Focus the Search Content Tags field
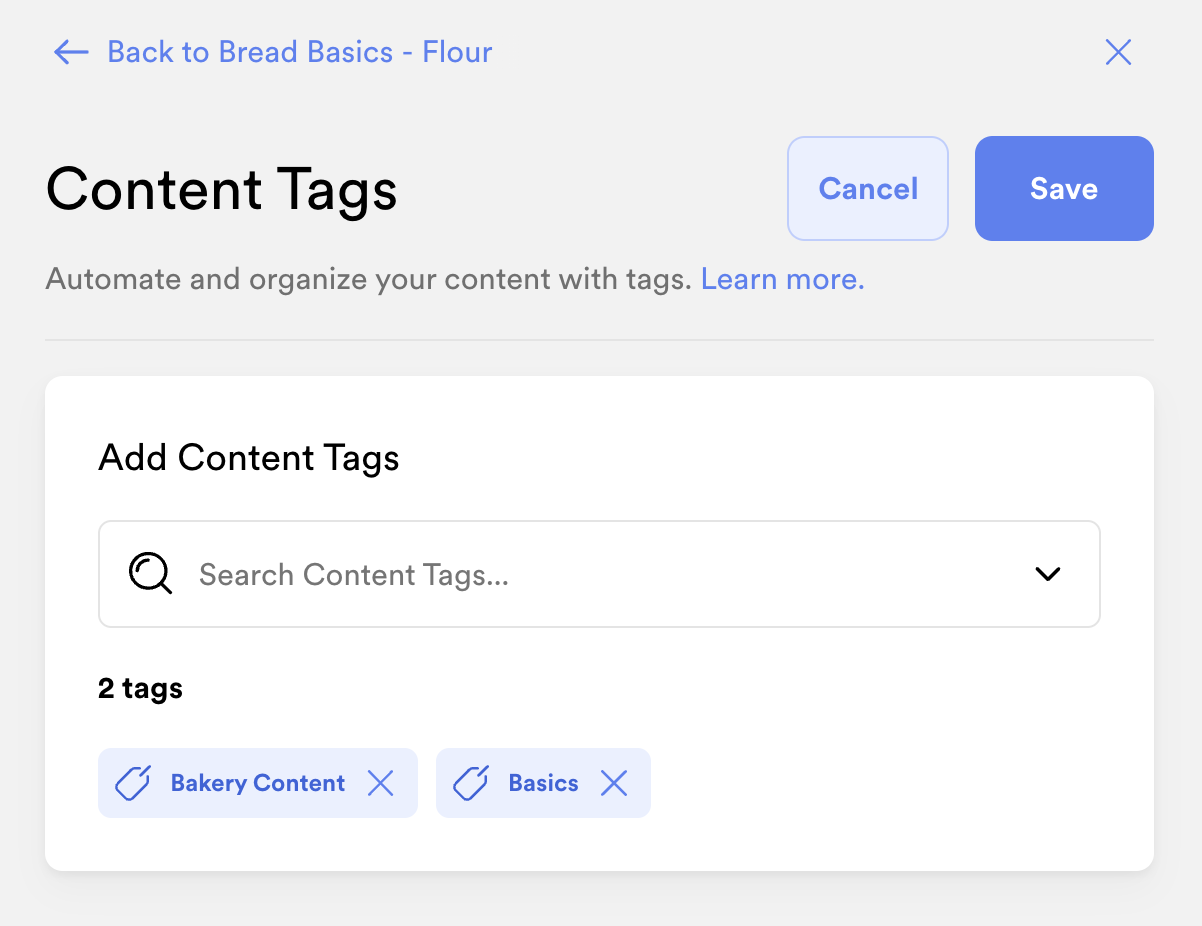 599,574
